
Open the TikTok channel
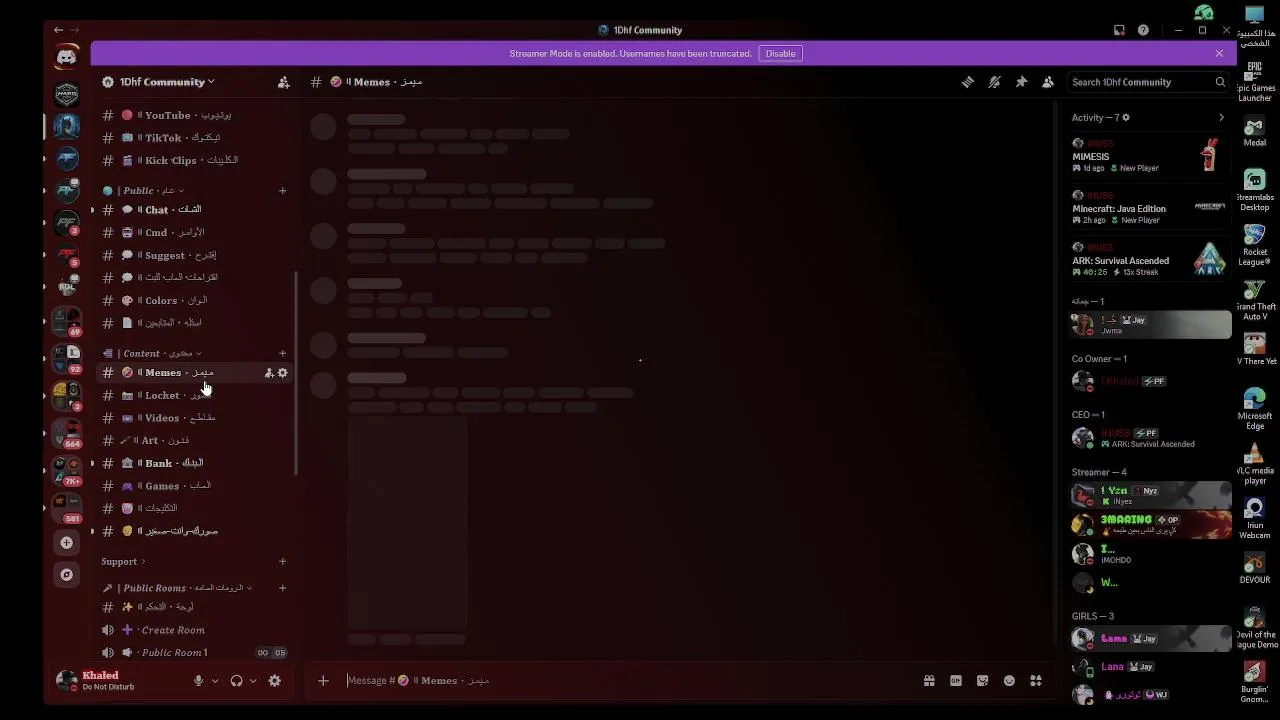pos(194,138)
